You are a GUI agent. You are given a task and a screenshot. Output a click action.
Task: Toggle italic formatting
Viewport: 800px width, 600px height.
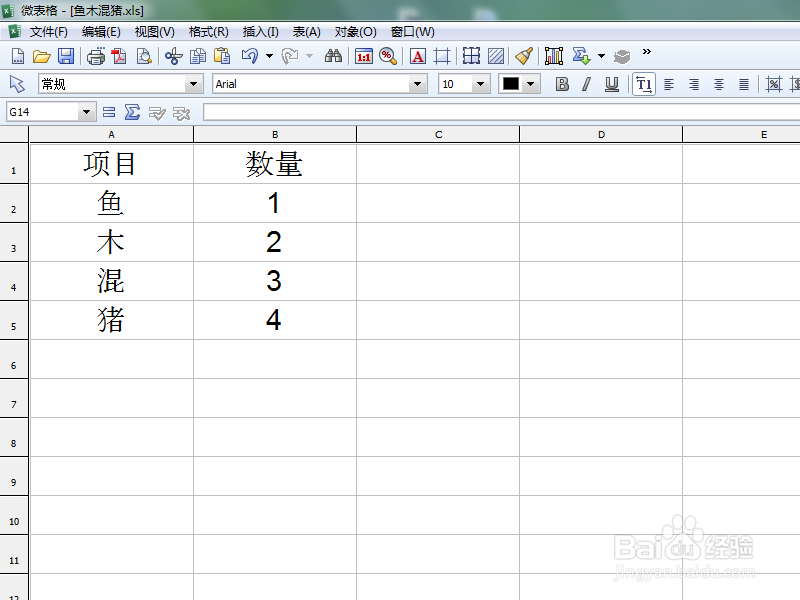(587, 84)
